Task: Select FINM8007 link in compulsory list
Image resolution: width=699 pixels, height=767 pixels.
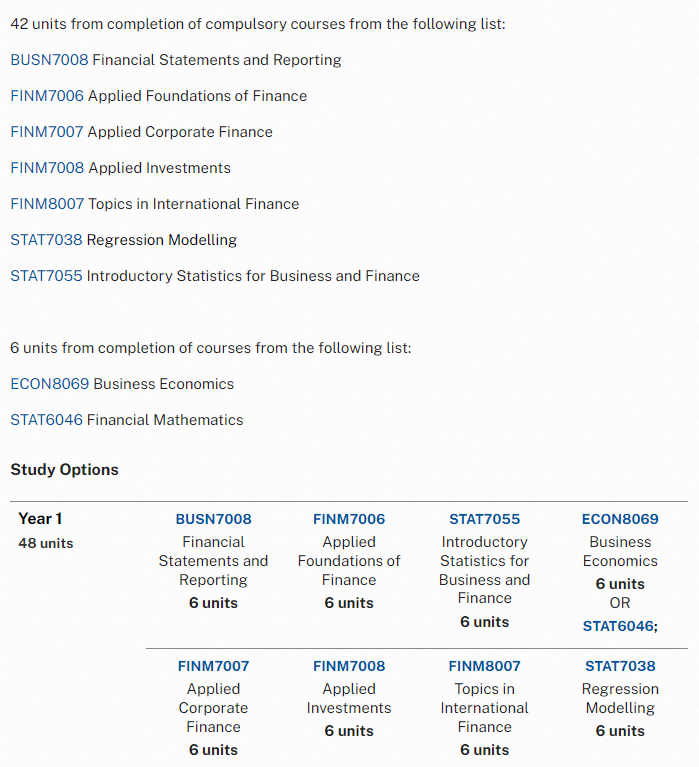Action: (x=47, y=203)
